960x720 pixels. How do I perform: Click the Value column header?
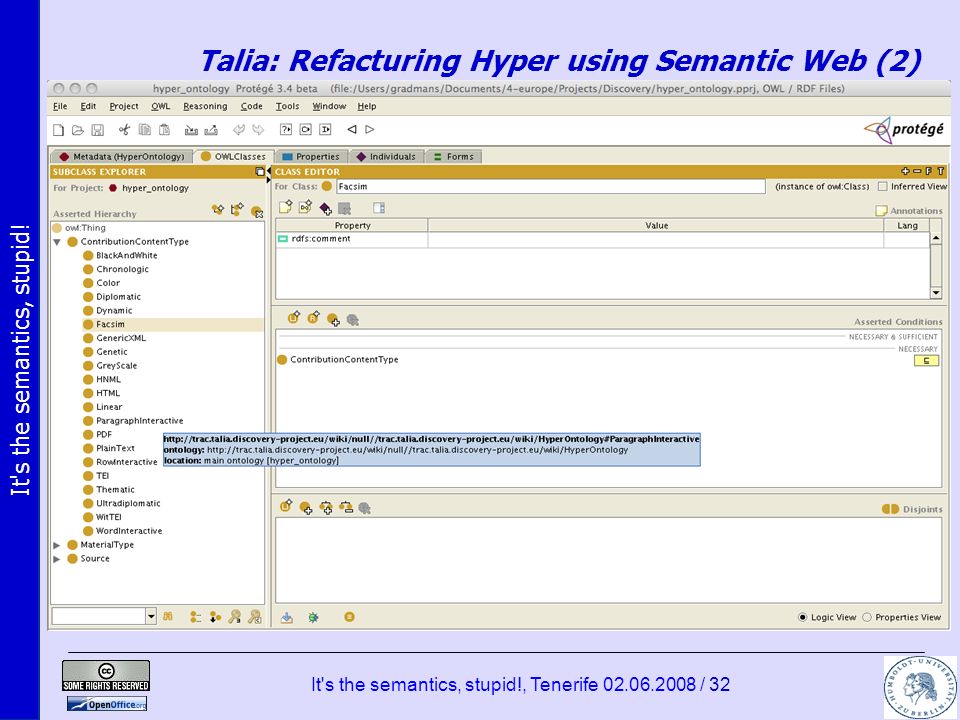(656, 225)
